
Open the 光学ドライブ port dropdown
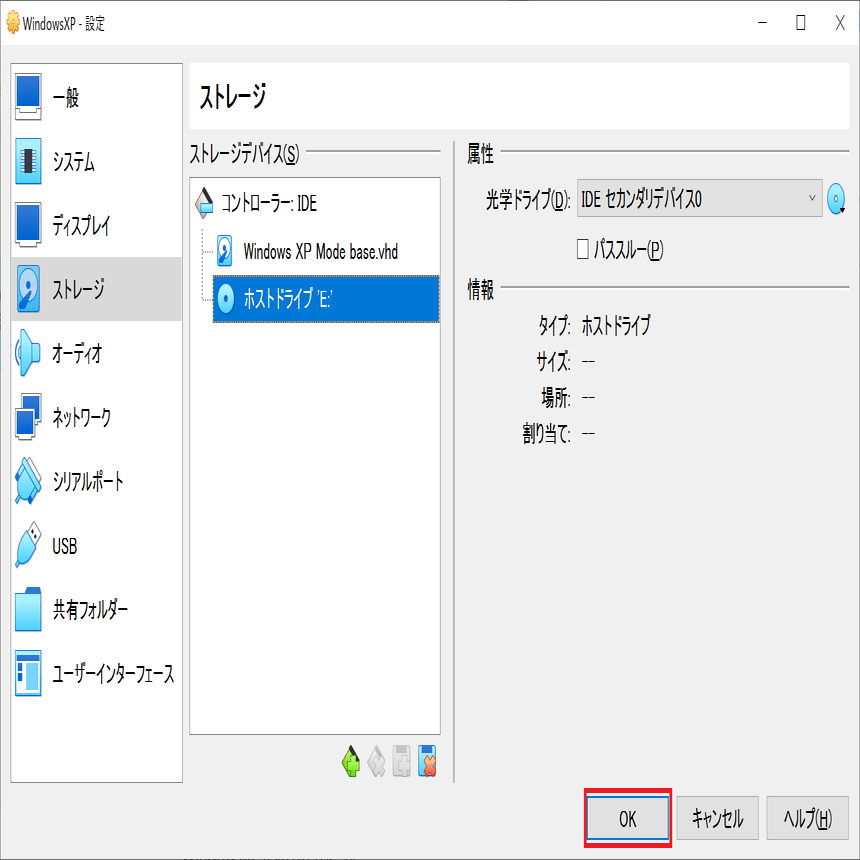click(699, 198)
